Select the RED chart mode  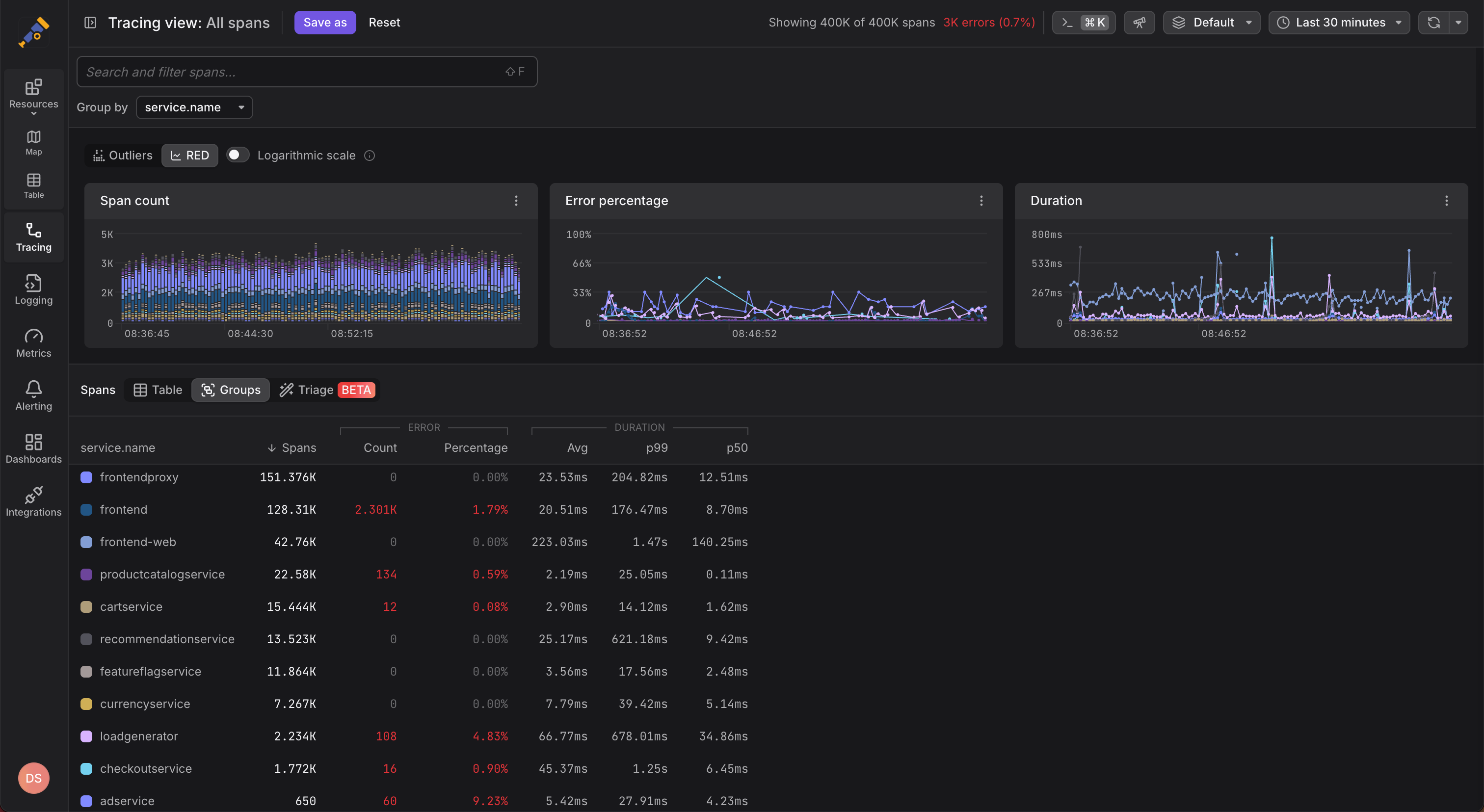point(189,156)
